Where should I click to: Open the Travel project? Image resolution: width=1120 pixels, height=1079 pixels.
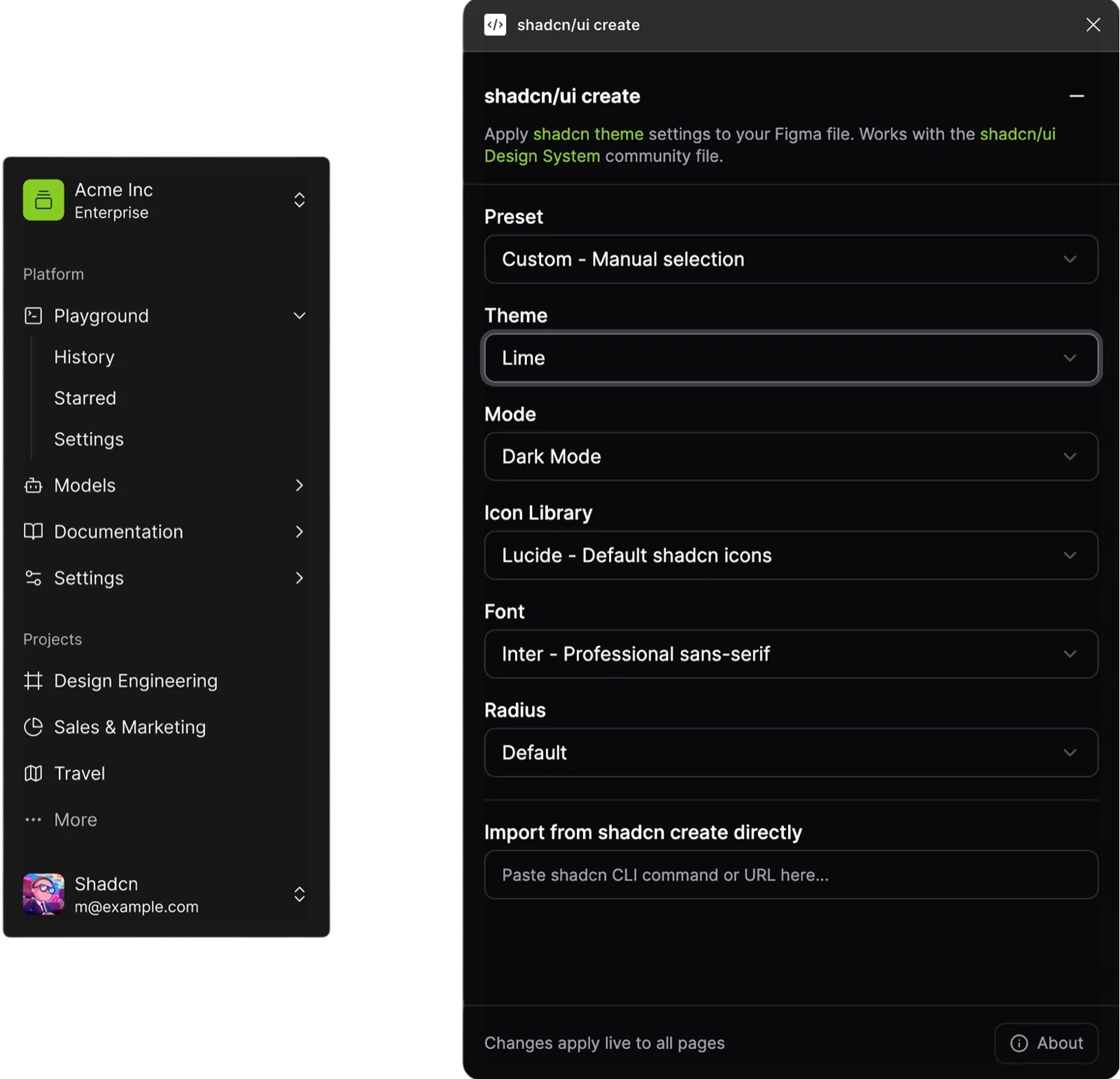tap(166, 773)
